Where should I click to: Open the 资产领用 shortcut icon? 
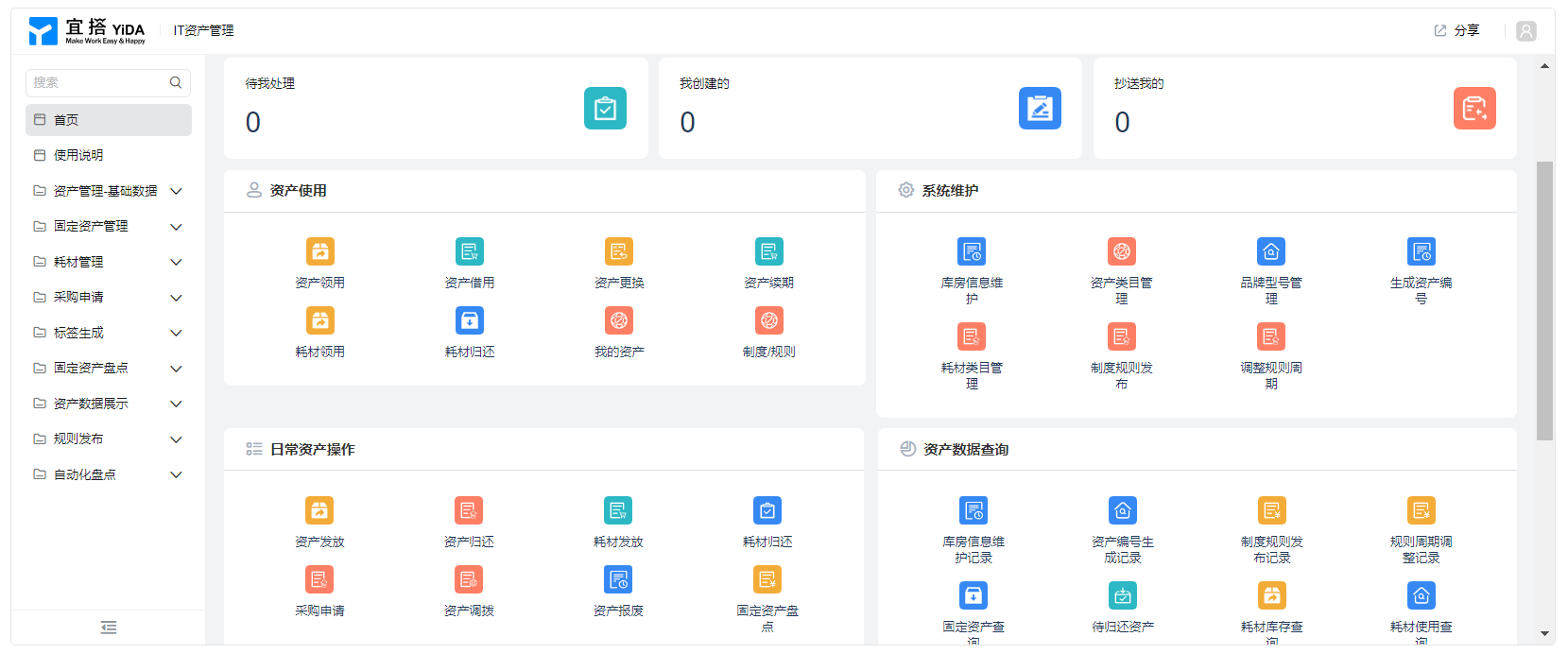coord(320,251)
